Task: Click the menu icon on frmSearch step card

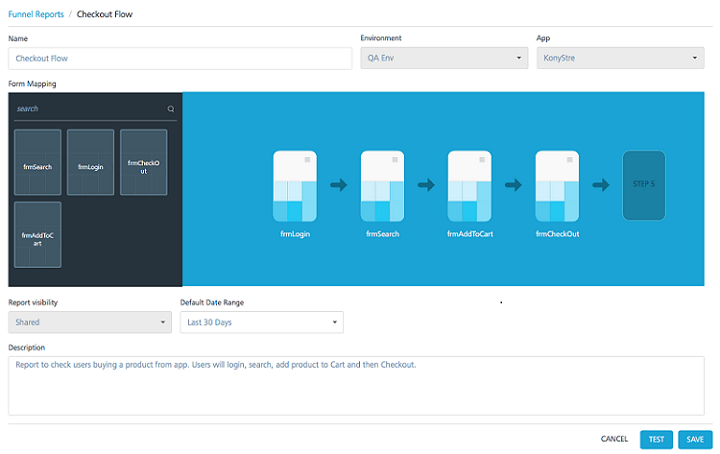Action: click(x=395, y=160)
